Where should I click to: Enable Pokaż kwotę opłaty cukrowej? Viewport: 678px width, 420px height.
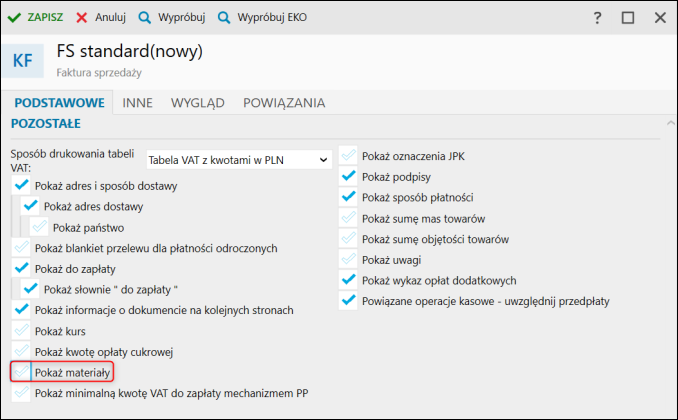21,352
